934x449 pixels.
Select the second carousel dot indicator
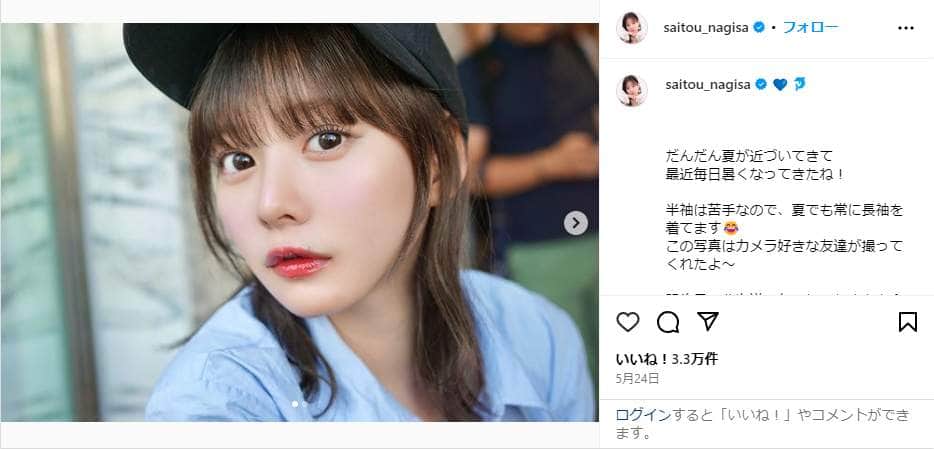pyautogui.click(x=304, y=404)
